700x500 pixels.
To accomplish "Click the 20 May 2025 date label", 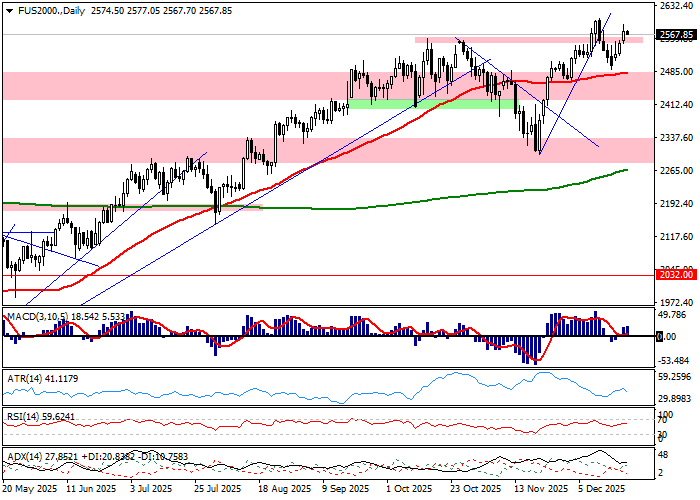I will point(30,490).
